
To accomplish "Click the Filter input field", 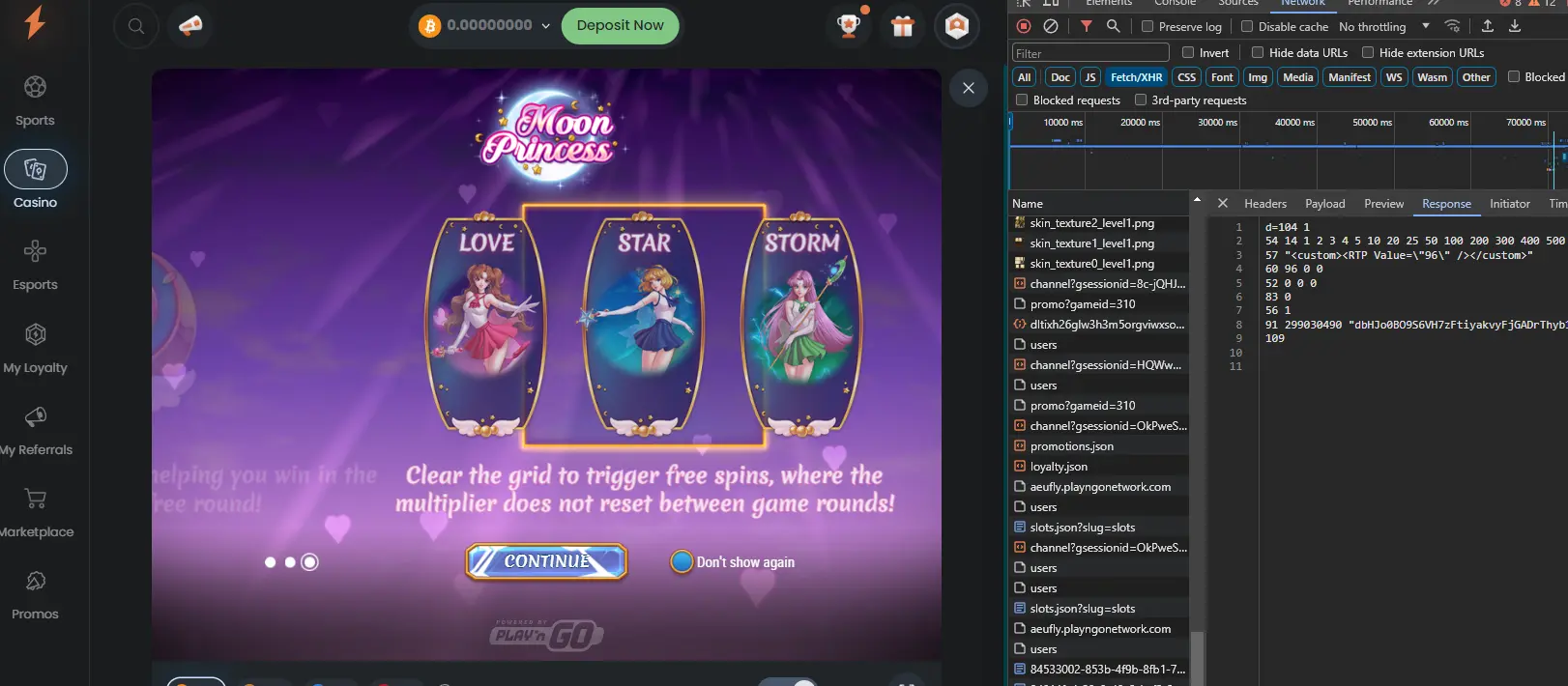I will pos(1090,53).
